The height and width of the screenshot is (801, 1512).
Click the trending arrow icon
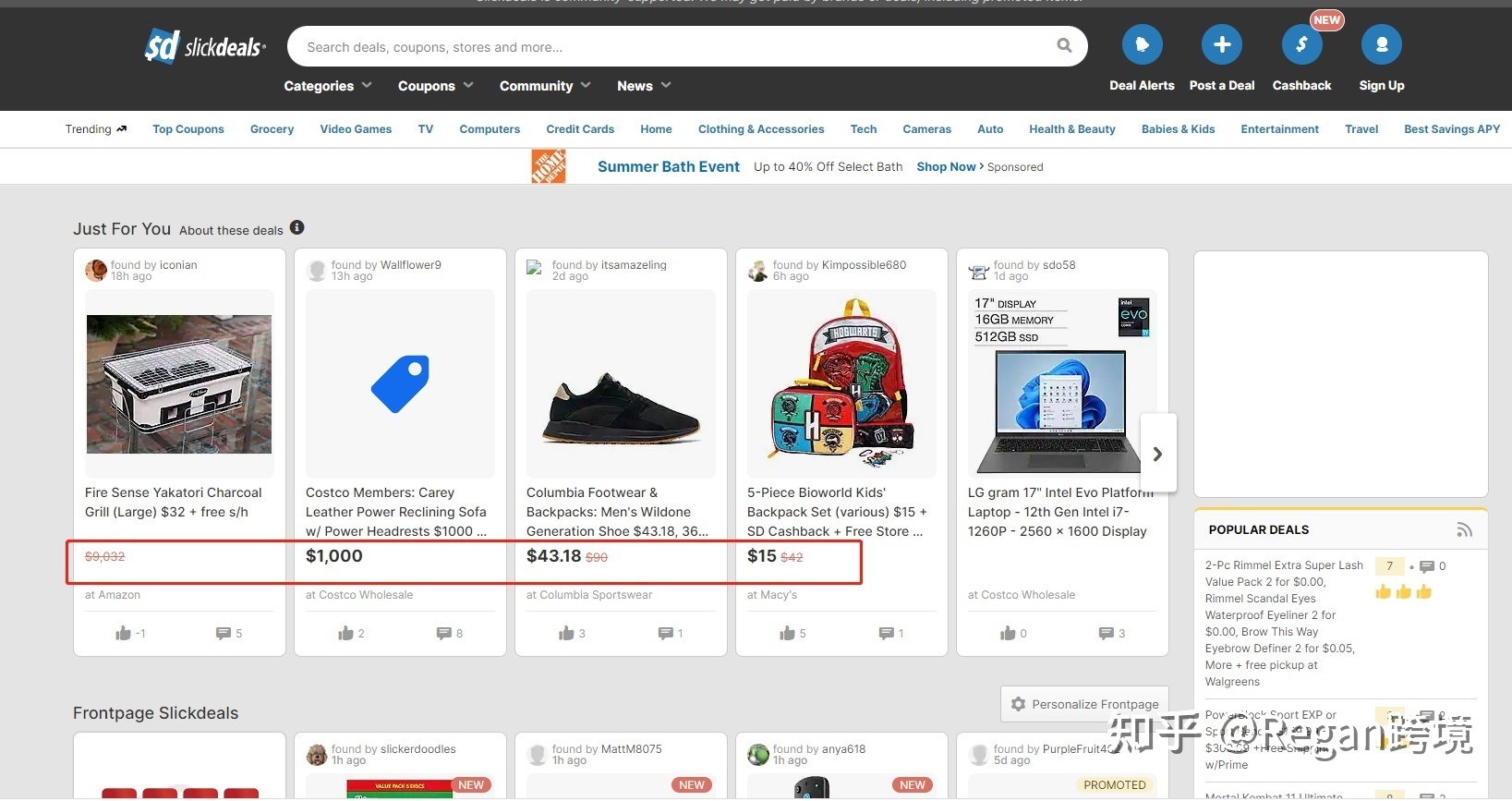(x=122, y=129)
